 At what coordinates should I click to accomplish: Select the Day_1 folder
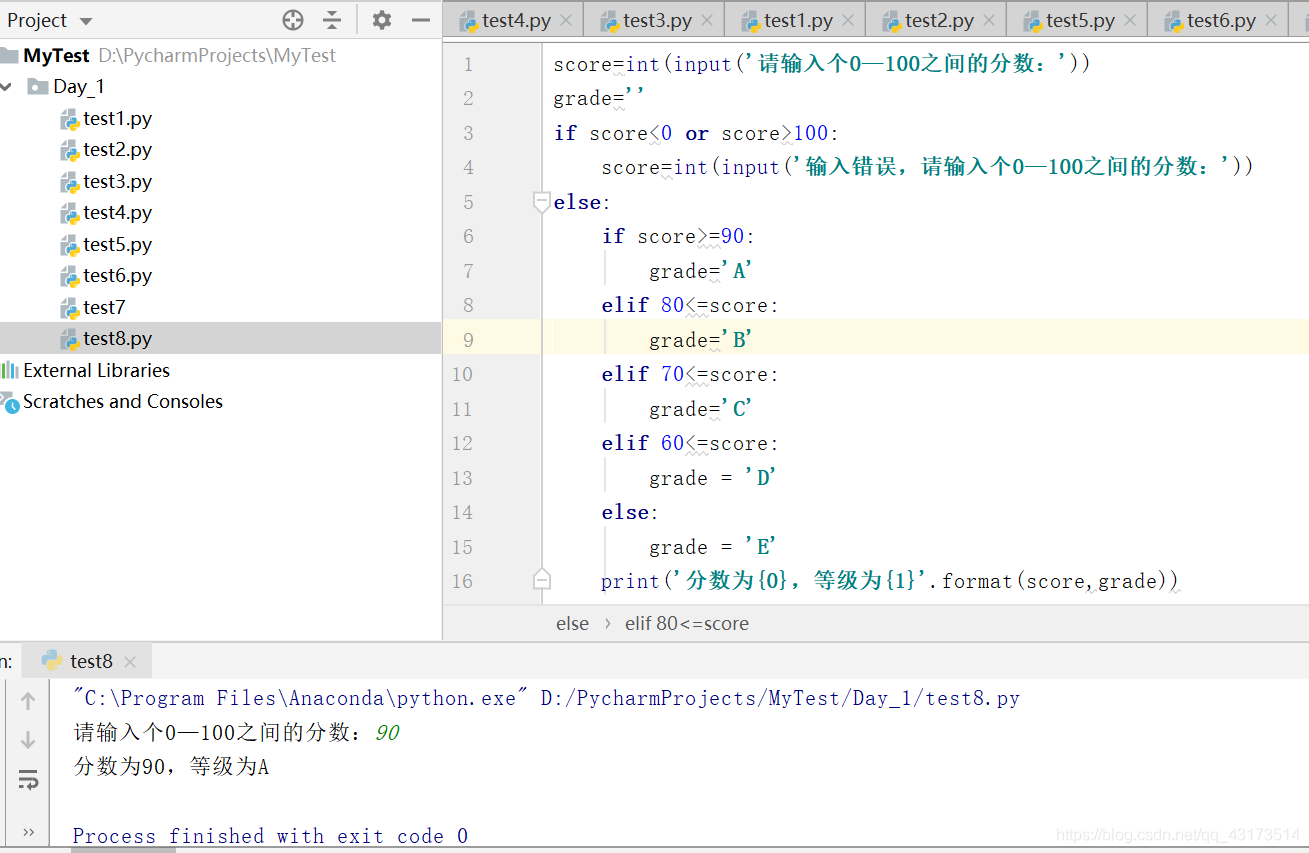[79, 87]
